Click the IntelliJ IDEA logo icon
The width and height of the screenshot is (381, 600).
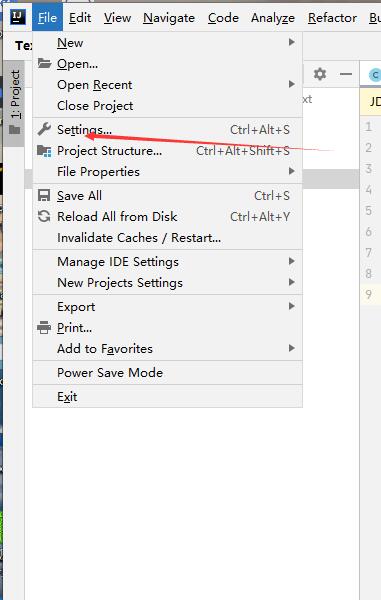[18, 17]
